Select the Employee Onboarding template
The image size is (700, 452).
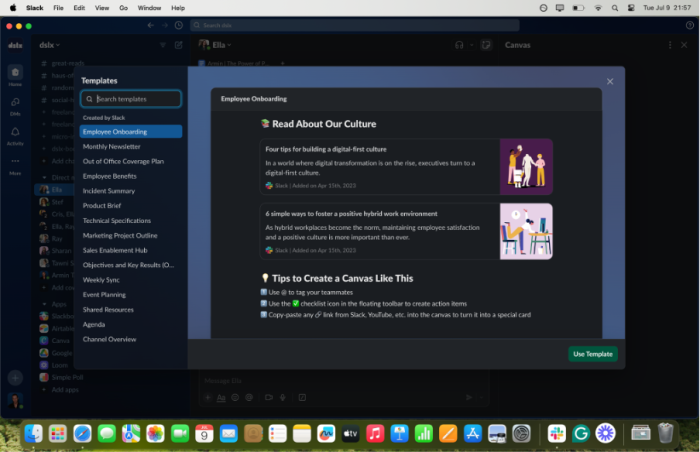(x=131, y=131)
